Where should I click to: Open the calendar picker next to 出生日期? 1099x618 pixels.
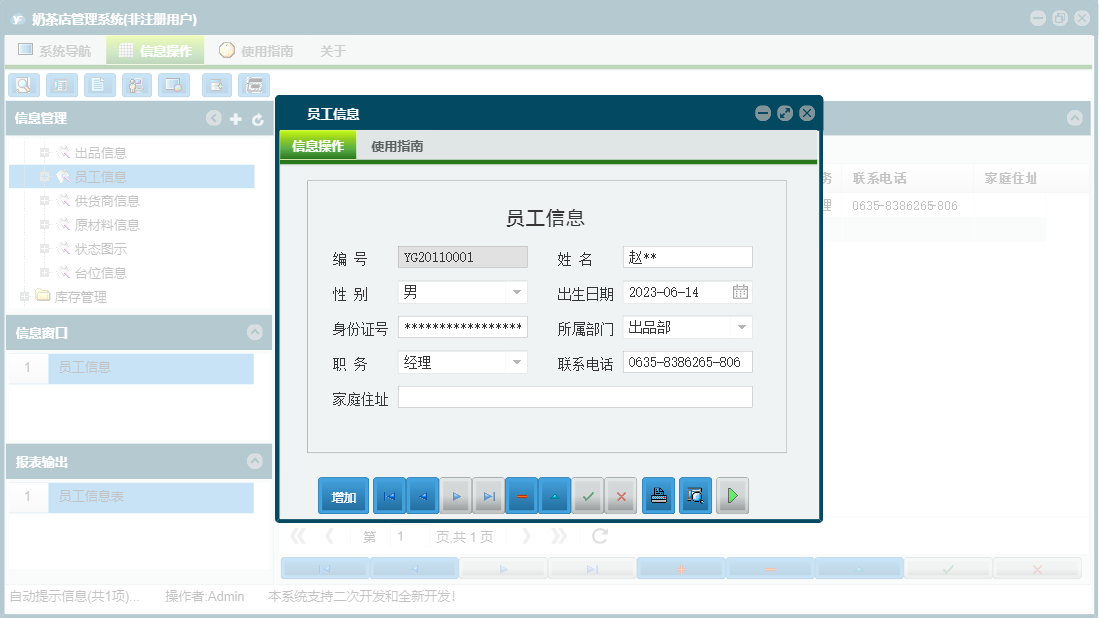pos(741,292)
